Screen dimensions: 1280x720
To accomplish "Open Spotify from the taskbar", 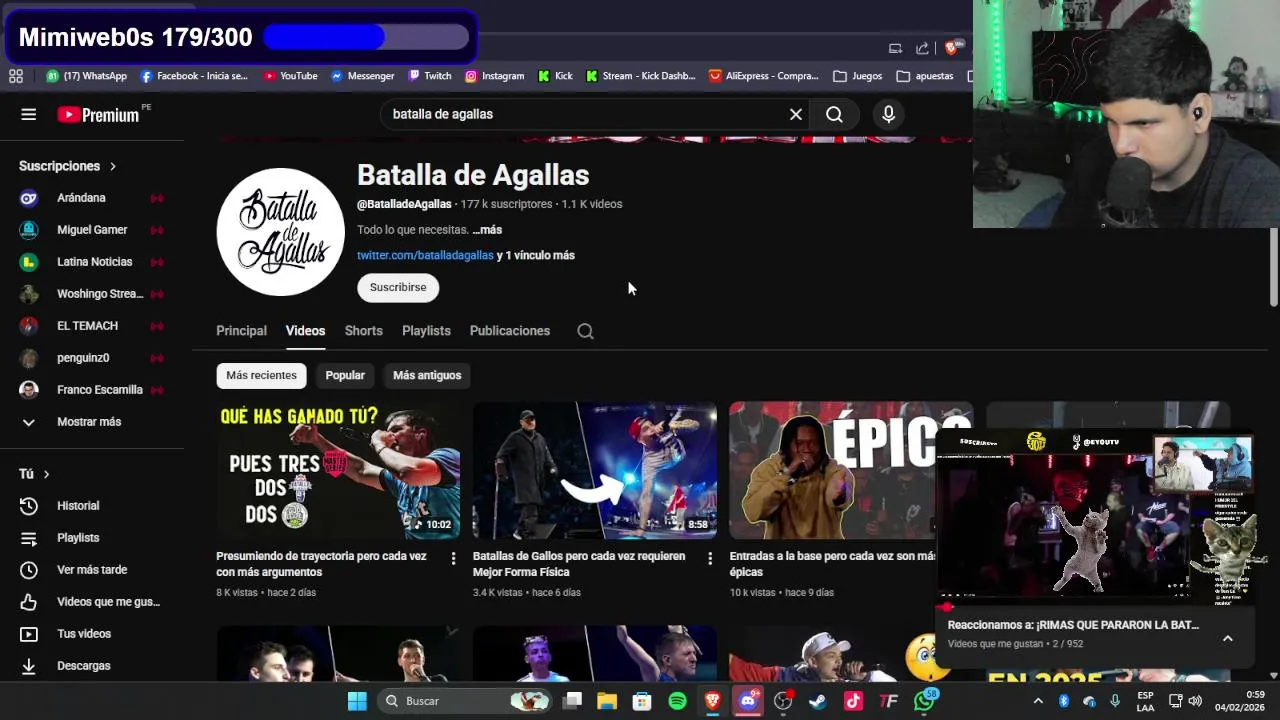I will [x=677, y=701].
